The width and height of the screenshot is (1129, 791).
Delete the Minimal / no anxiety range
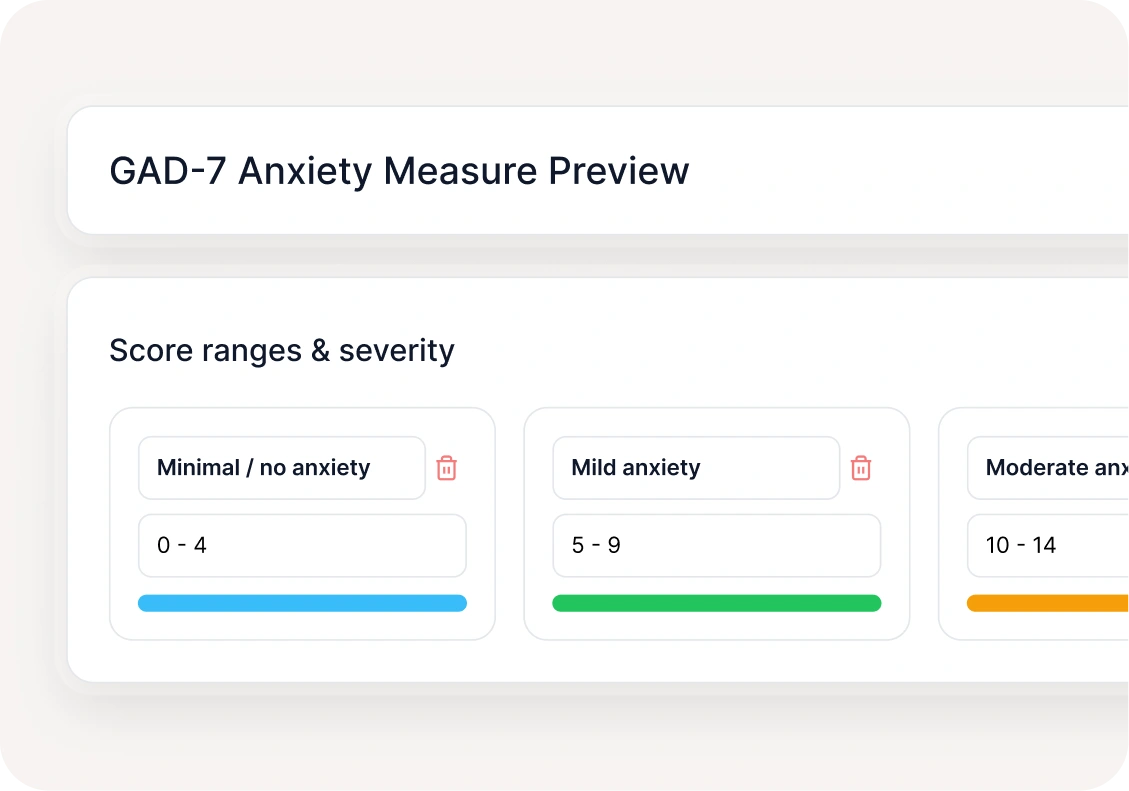pyautogui.click(x=447, y=468)
